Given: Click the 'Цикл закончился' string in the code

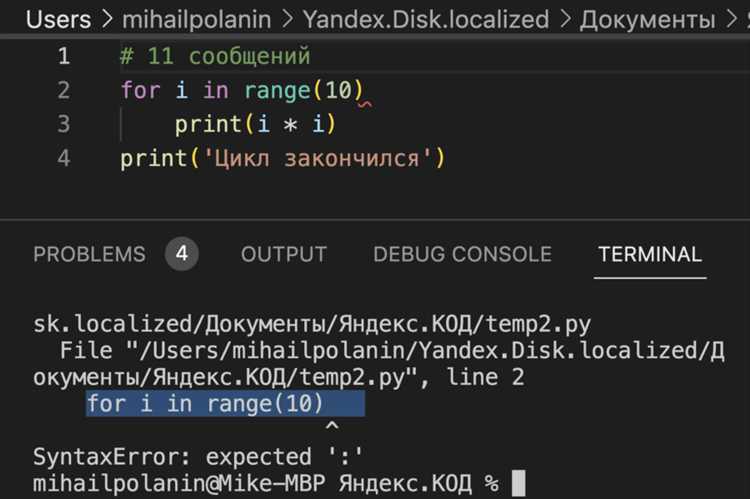Looking at the screenshot, I should 318,158.
